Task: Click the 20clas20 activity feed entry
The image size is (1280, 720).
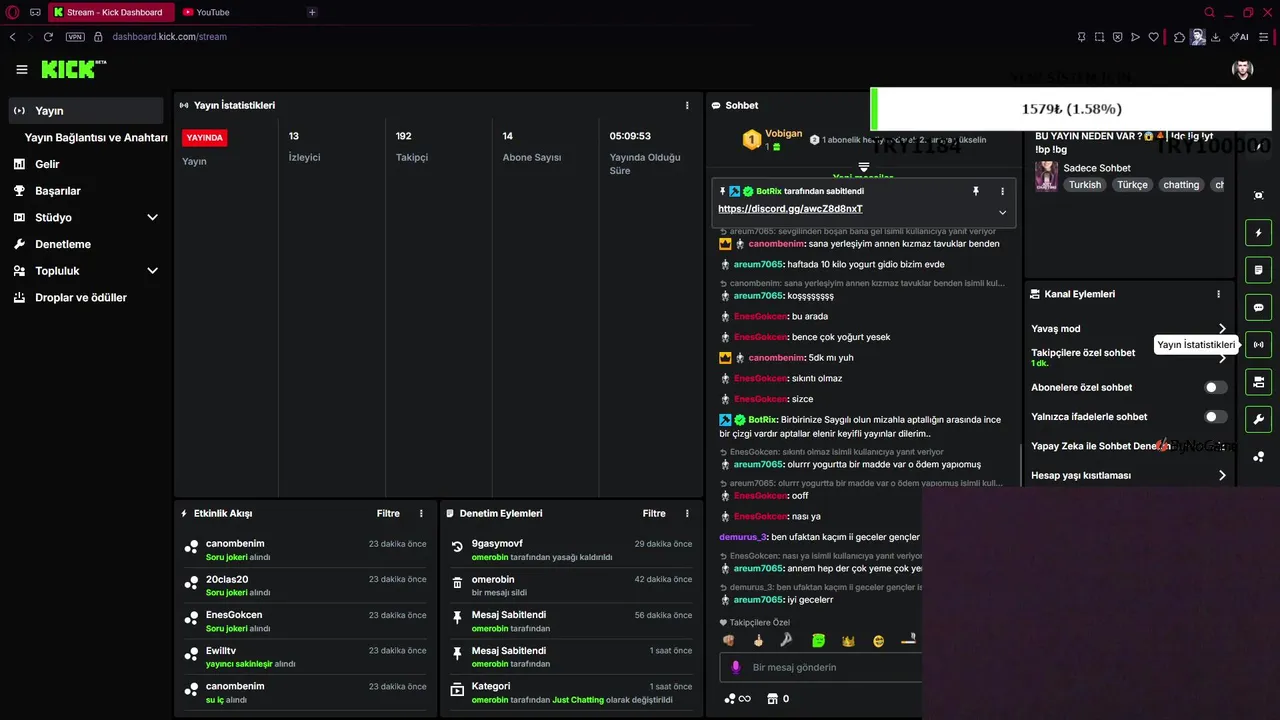Action: [x=305, y=586]
